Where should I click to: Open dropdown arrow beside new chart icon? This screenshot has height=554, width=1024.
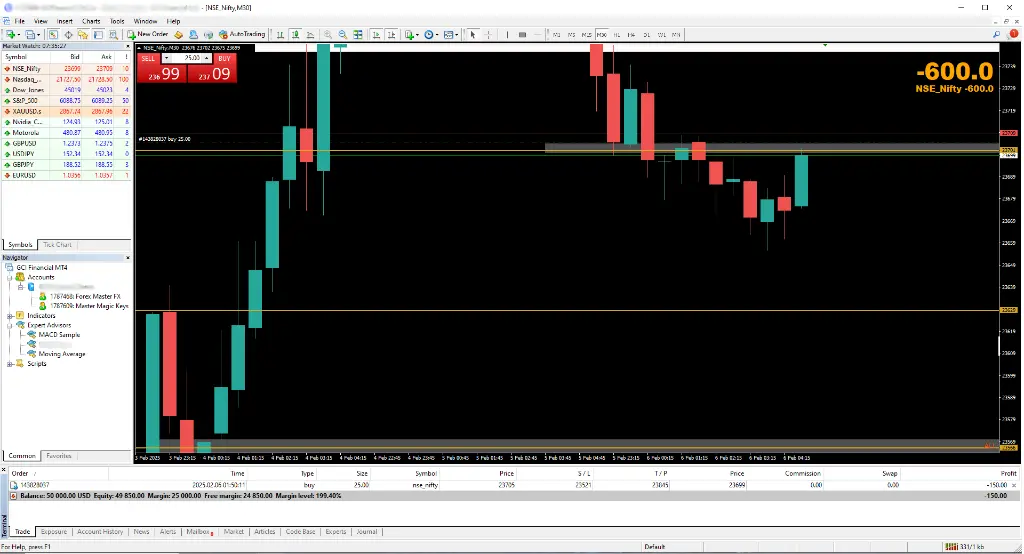pyautogui.click(x=19, y=34)
